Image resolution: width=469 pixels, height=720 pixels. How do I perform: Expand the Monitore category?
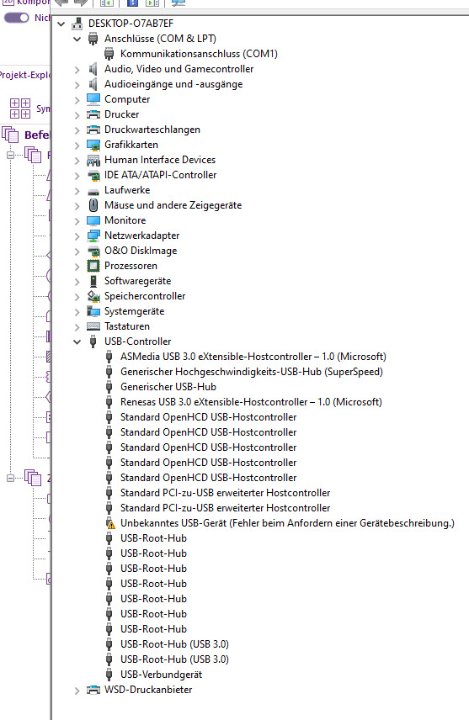(77, 220)
